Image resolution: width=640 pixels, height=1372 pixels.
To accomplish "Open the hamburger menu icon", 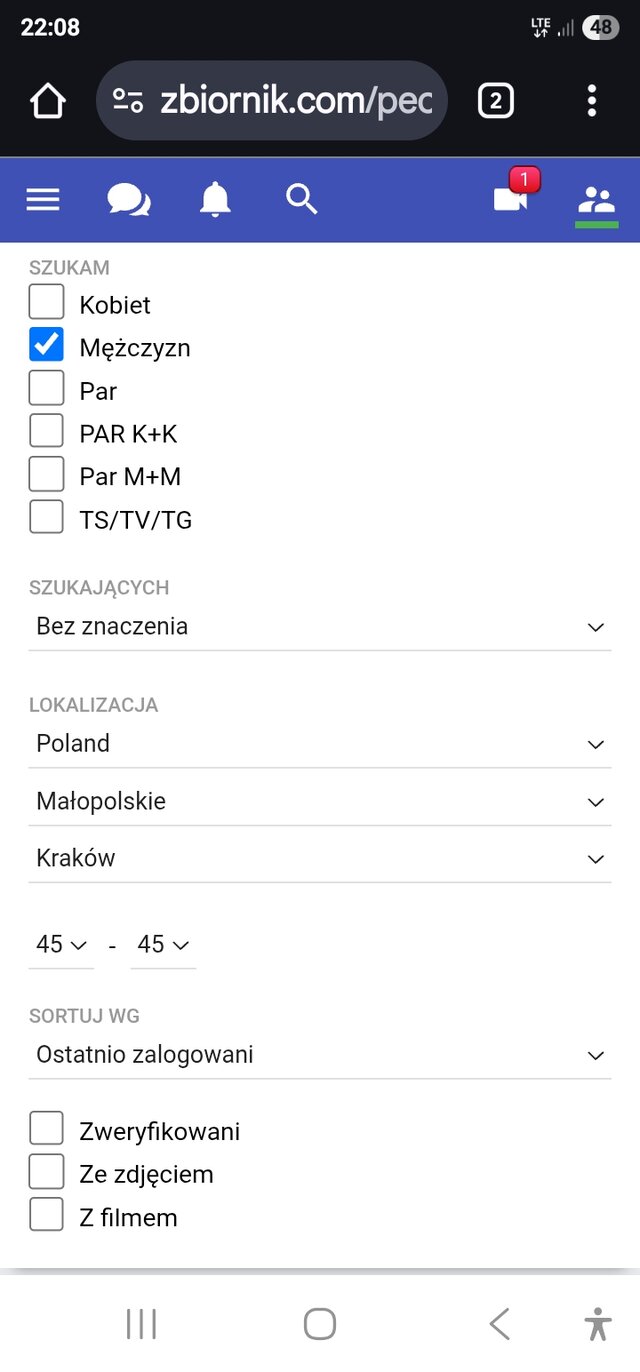I will [x=43, y=200].
